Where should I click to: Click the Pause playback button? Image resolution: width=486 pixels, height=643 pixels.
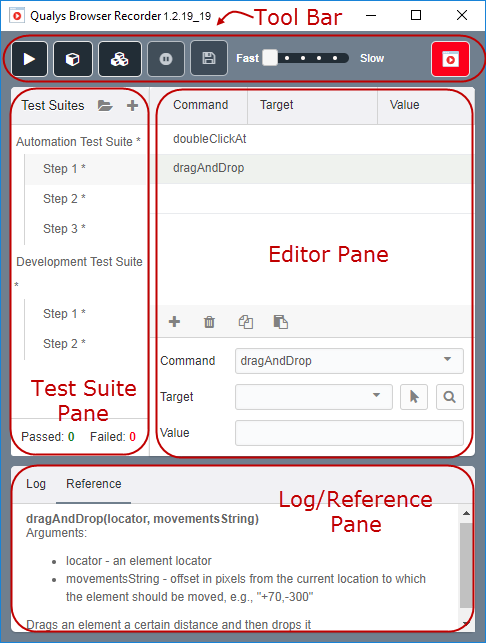tap(166, 59)
